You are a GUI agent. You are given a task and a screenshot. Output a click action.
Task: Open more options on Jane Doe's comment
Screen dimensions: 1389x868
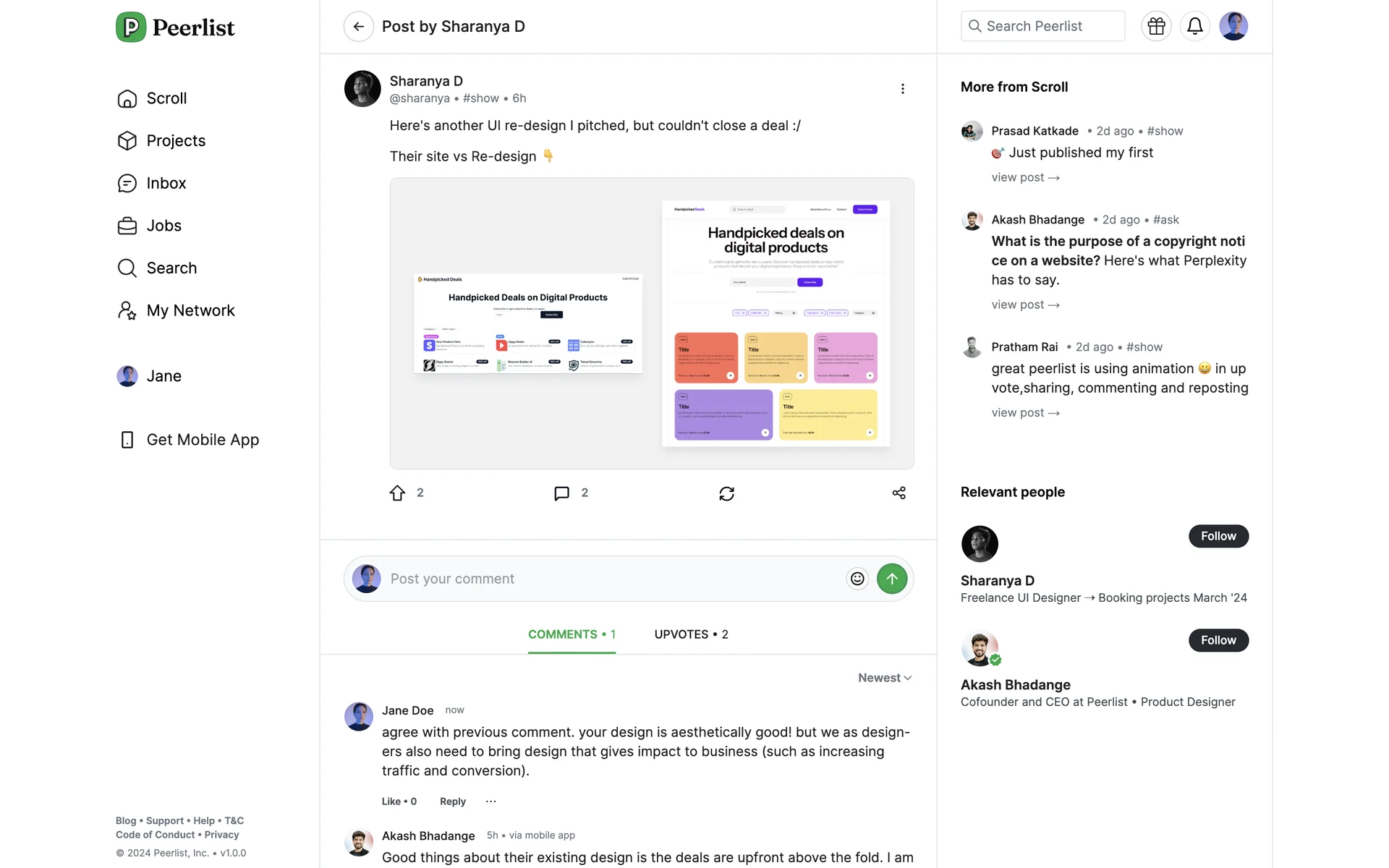pos(491,801)
